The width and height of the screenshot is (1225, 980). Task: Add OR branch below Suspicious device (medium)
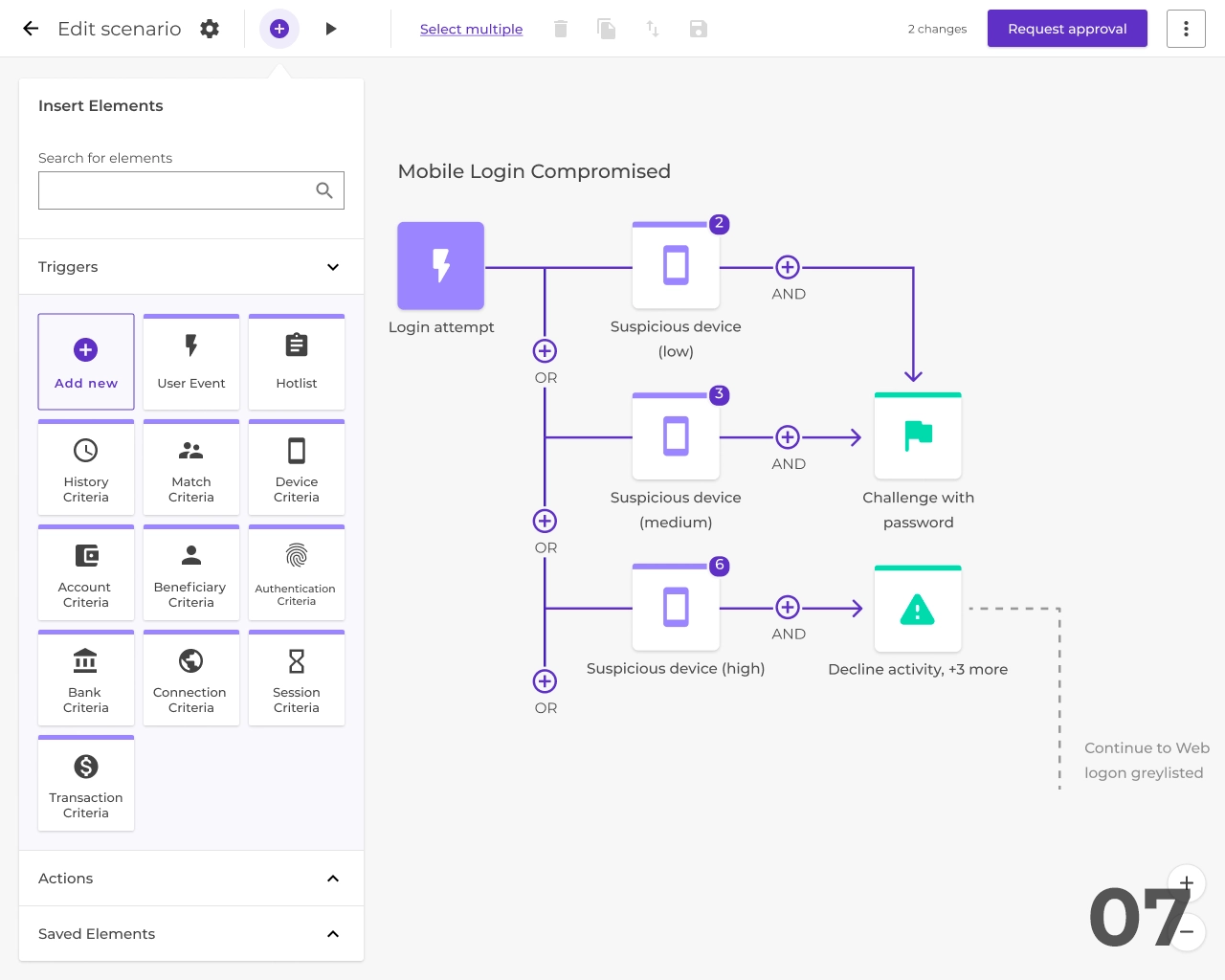(545, 521)
